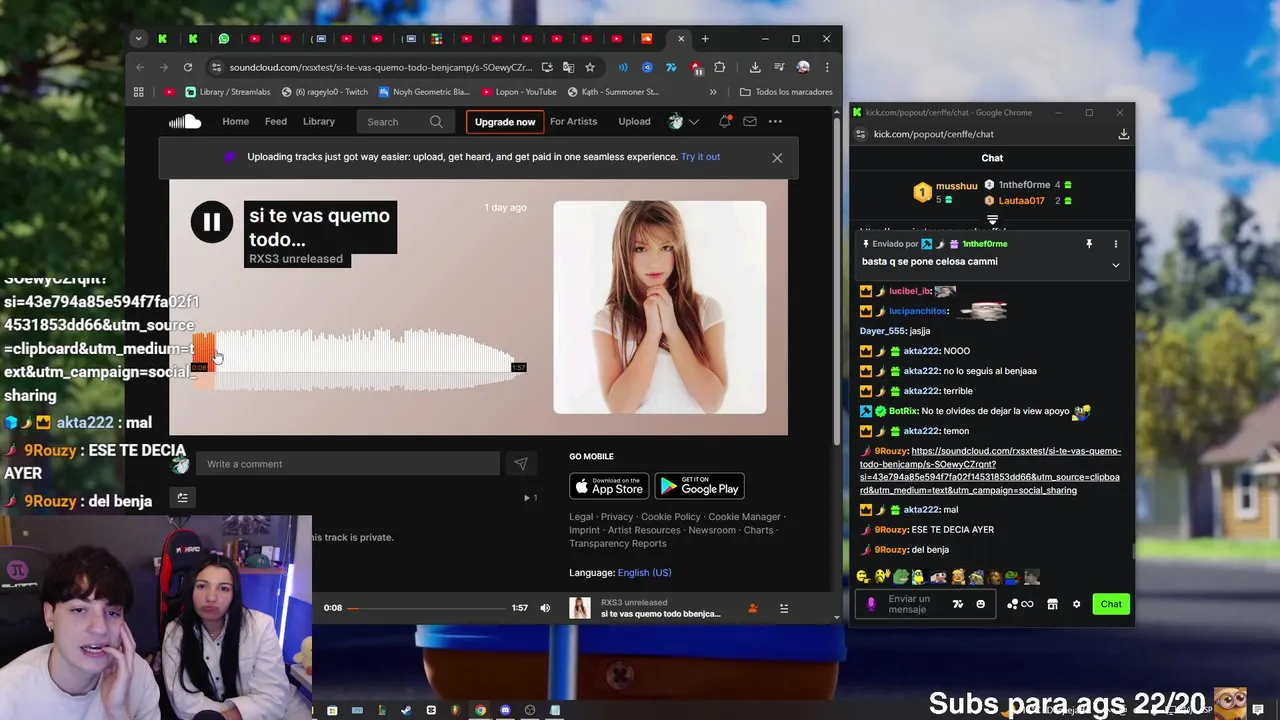Open a new Chrome tab
The image size is (1280, 720).
705,39
